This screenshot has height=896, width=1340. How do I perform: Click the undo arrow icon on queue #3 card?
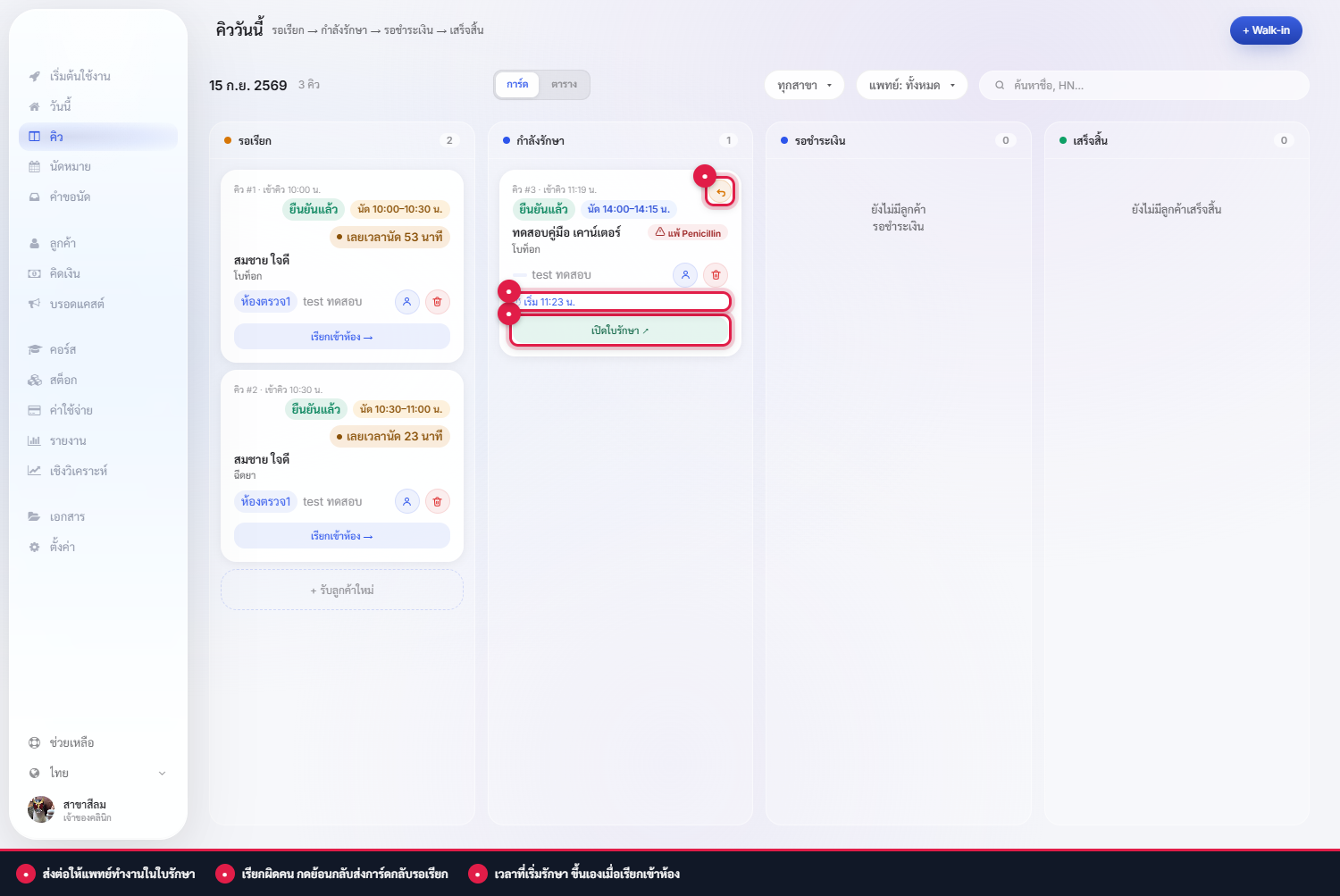pyautogui.click(x=720, y=192)
